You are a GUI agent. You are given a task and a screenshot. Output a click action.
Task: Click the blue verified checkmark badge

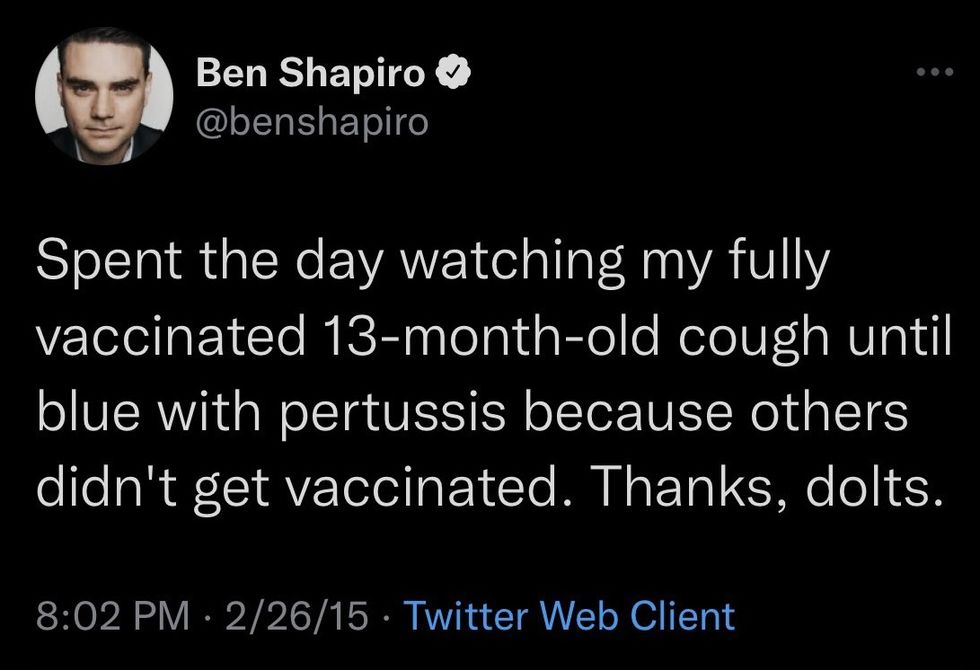[x=453, y=73]
